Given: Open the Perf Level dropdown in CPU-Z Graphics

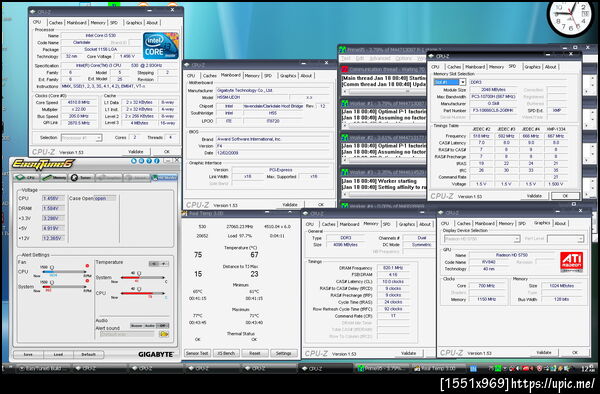Looking at the screenshot, I should click(566, 239).
